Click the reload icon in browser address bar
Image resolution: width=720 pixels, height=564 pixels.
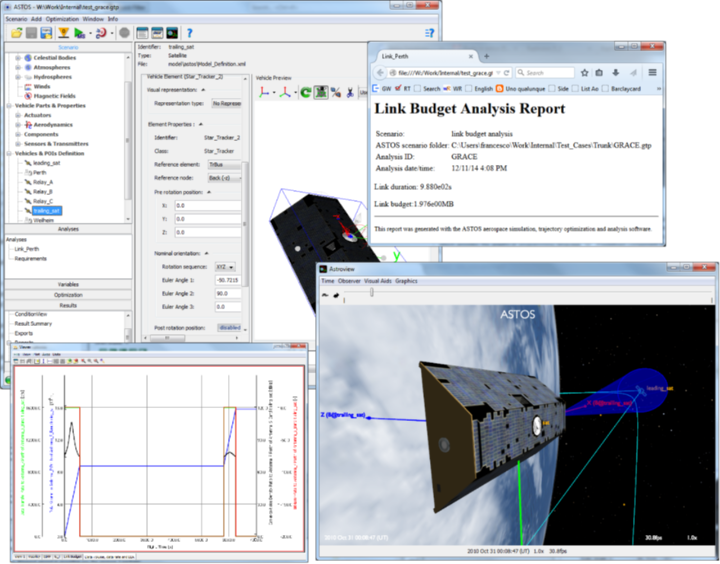pyautogui.click(x=506, y=73)
